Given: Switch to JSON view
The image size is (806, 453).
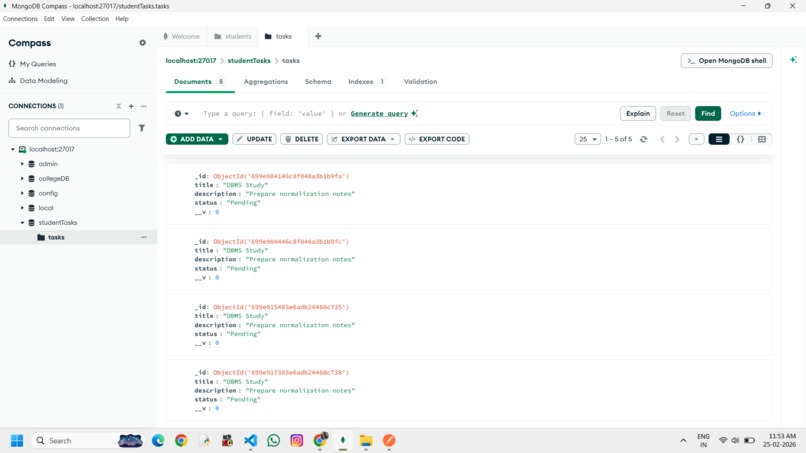Looking at the screenshot, I should [x=740, y=139].
